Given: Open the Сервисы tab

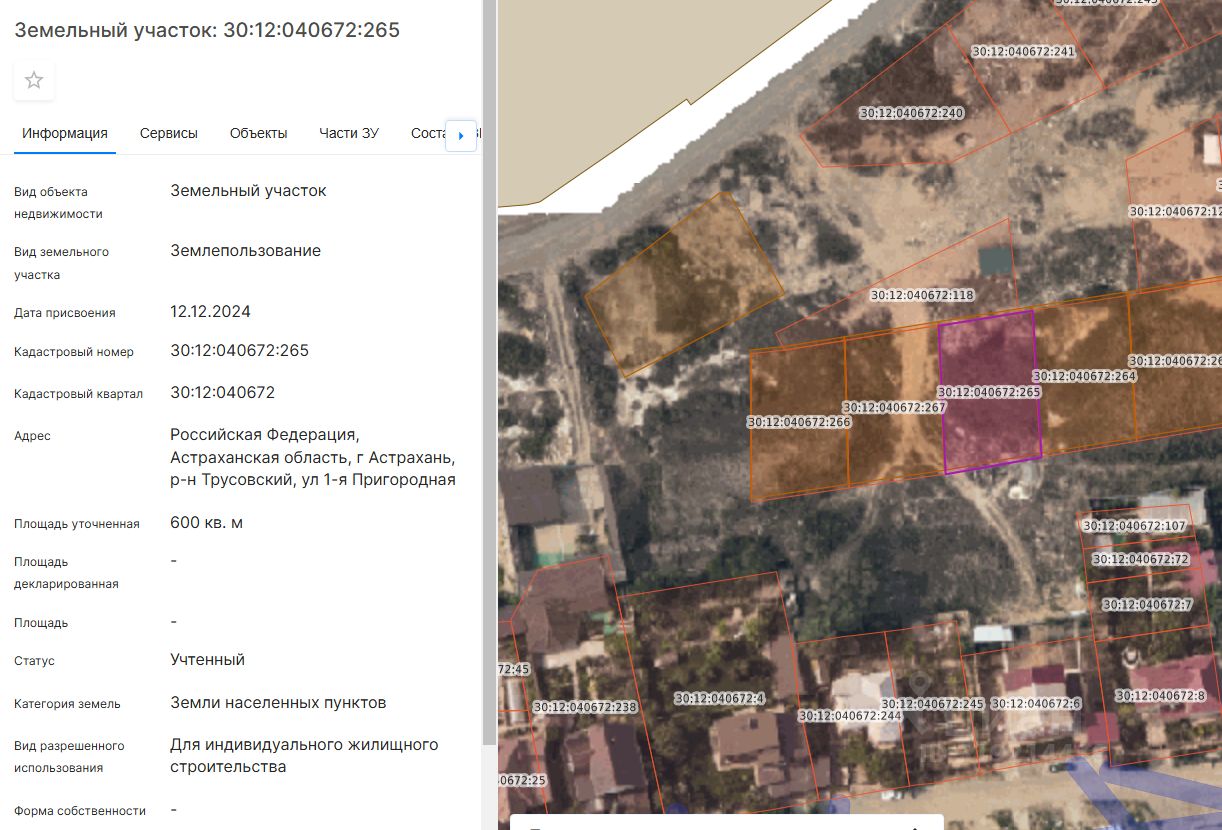Looking at the screenshot, I should point(169,133).
